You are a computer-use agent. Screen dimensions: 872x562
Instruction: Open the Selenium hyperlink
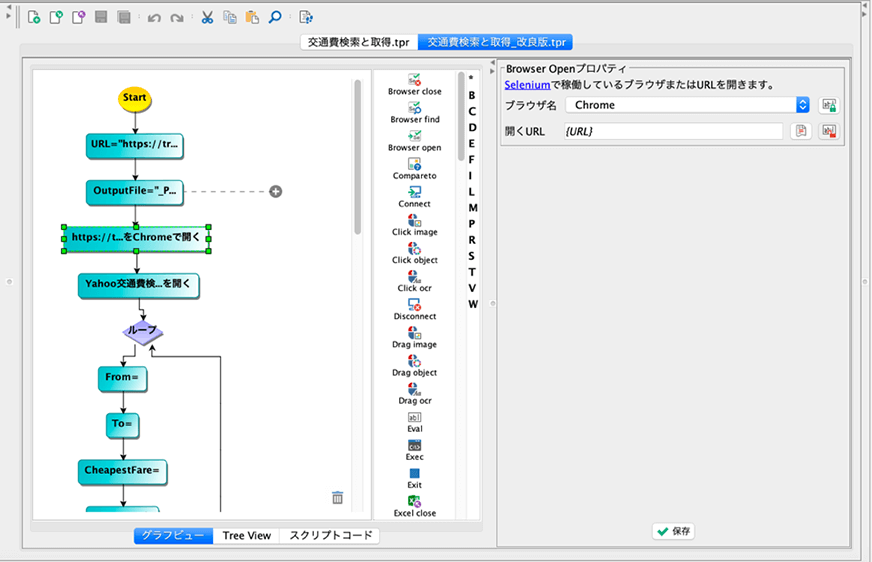(527, 85)
